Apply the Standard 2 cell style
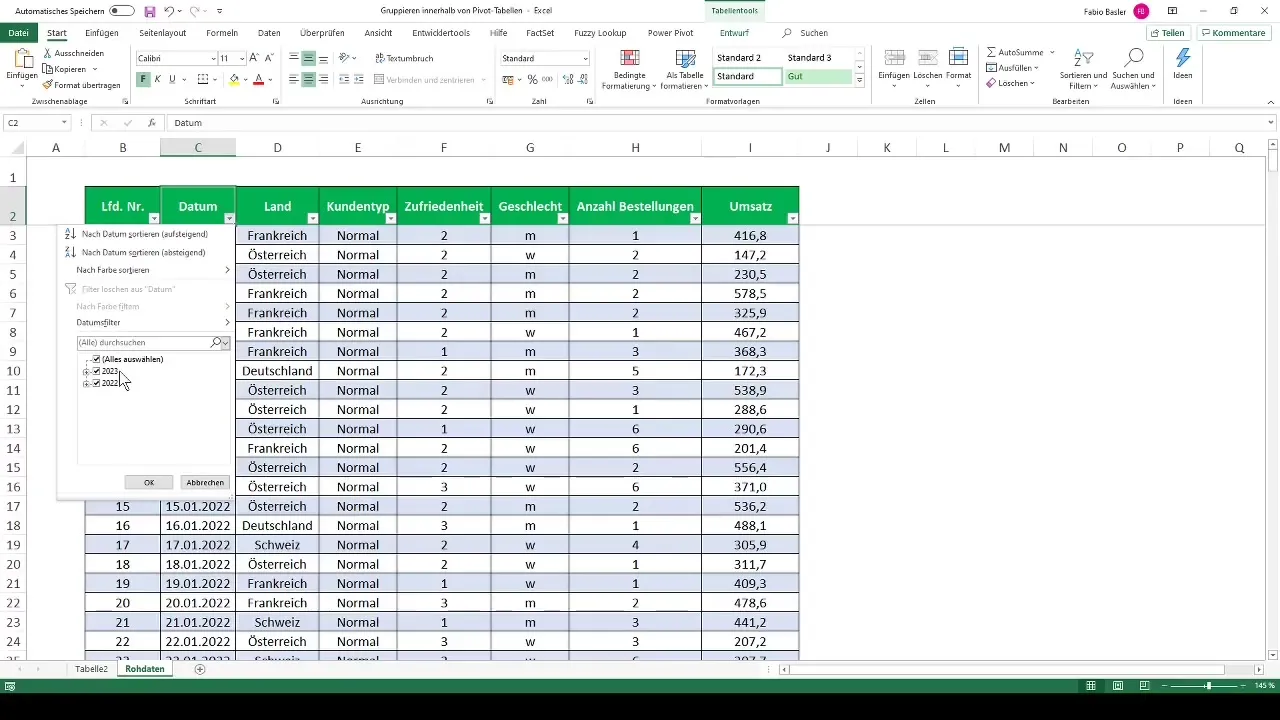The image size is (1280, 720). pos(748,58)
